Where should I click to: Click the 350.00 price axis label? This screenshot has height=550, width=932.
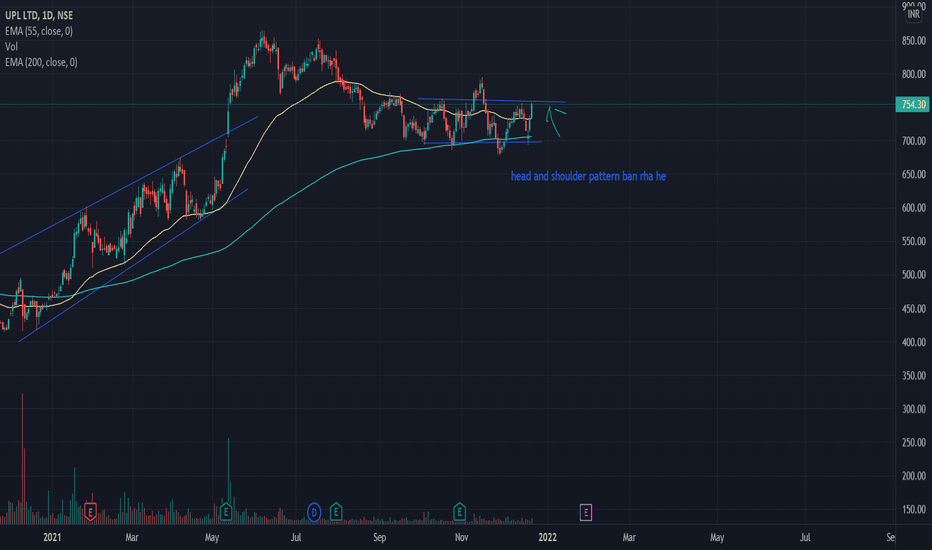click(x=914, y=375)
